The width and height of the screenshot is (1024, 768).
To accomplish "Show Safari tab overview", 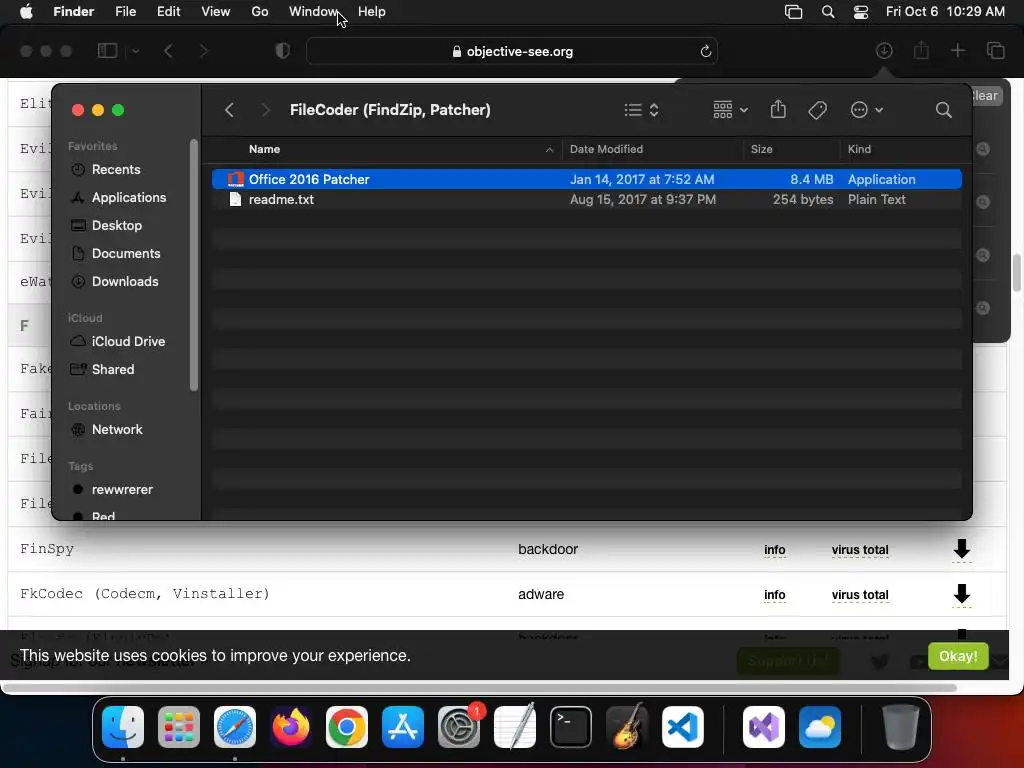I will [996, 50].
